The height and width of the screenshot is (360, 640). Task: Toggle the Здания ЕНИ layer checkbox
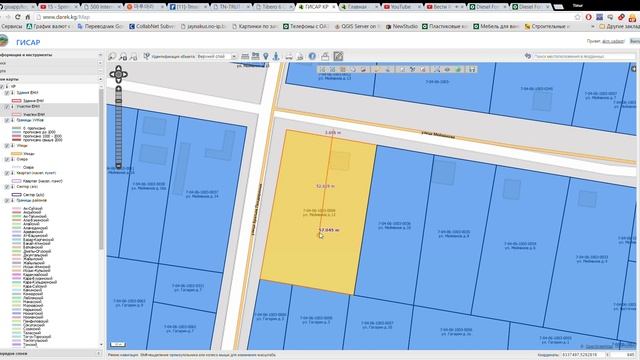pos(7,93)
